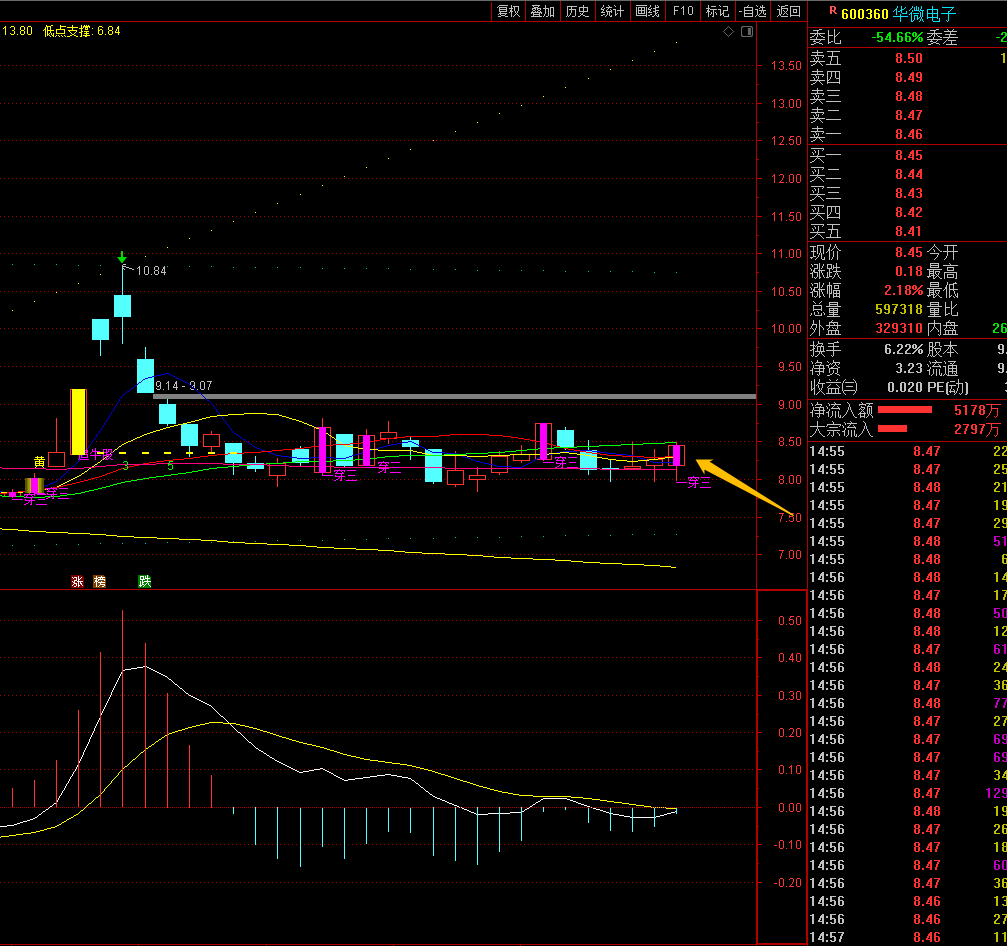The image size is (1007, 946).
Task: Click the 涨跌 0.18 value
Action: tap(909, 271)
